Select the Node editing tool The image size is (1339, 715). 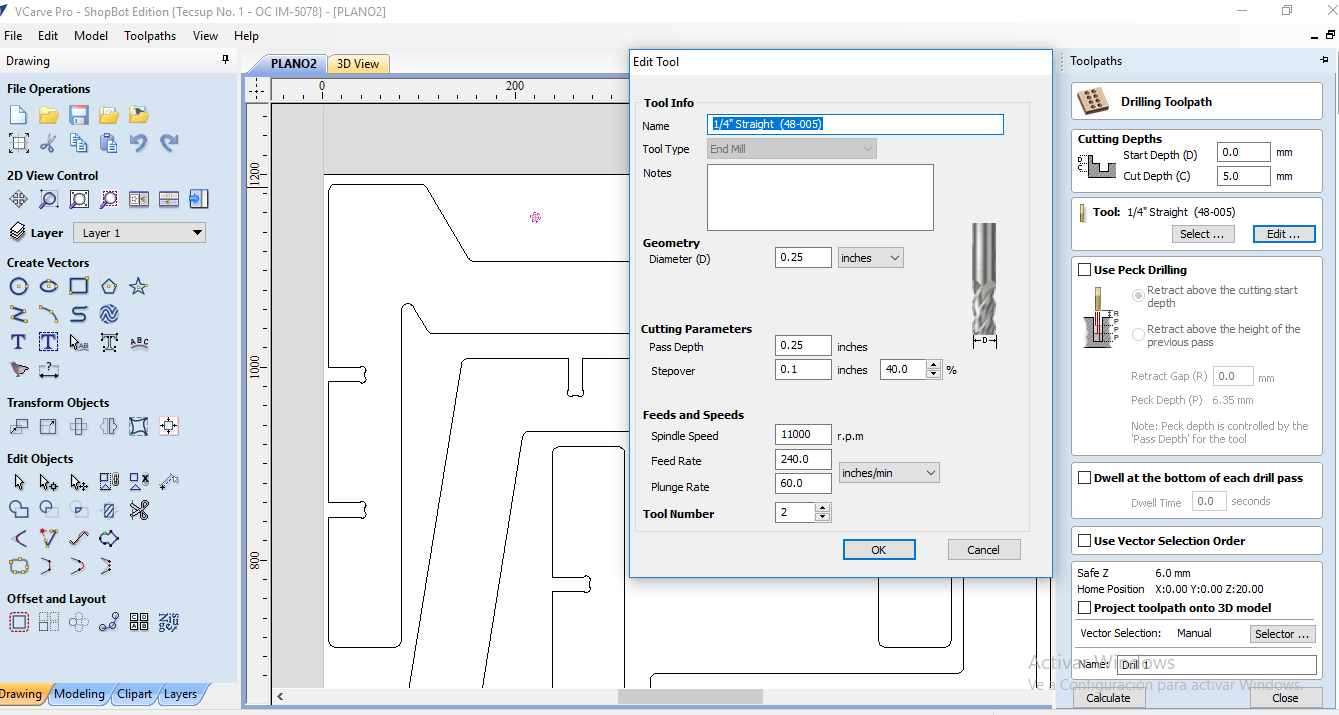pos(48,482)
